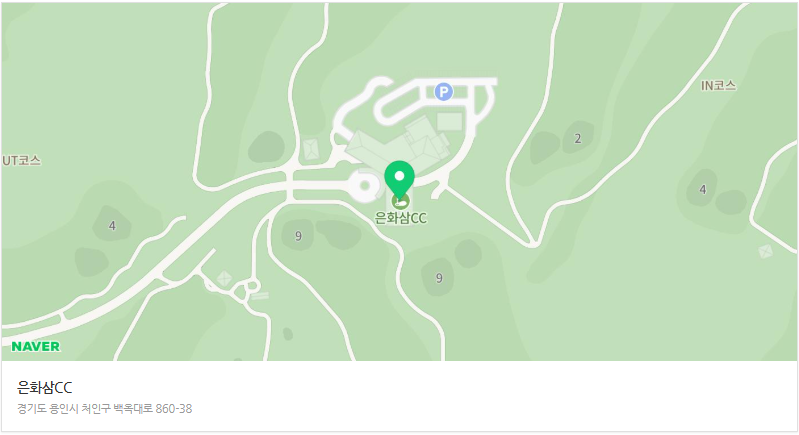Select the diamond-shaped building at far right edge

pos(765,251)
